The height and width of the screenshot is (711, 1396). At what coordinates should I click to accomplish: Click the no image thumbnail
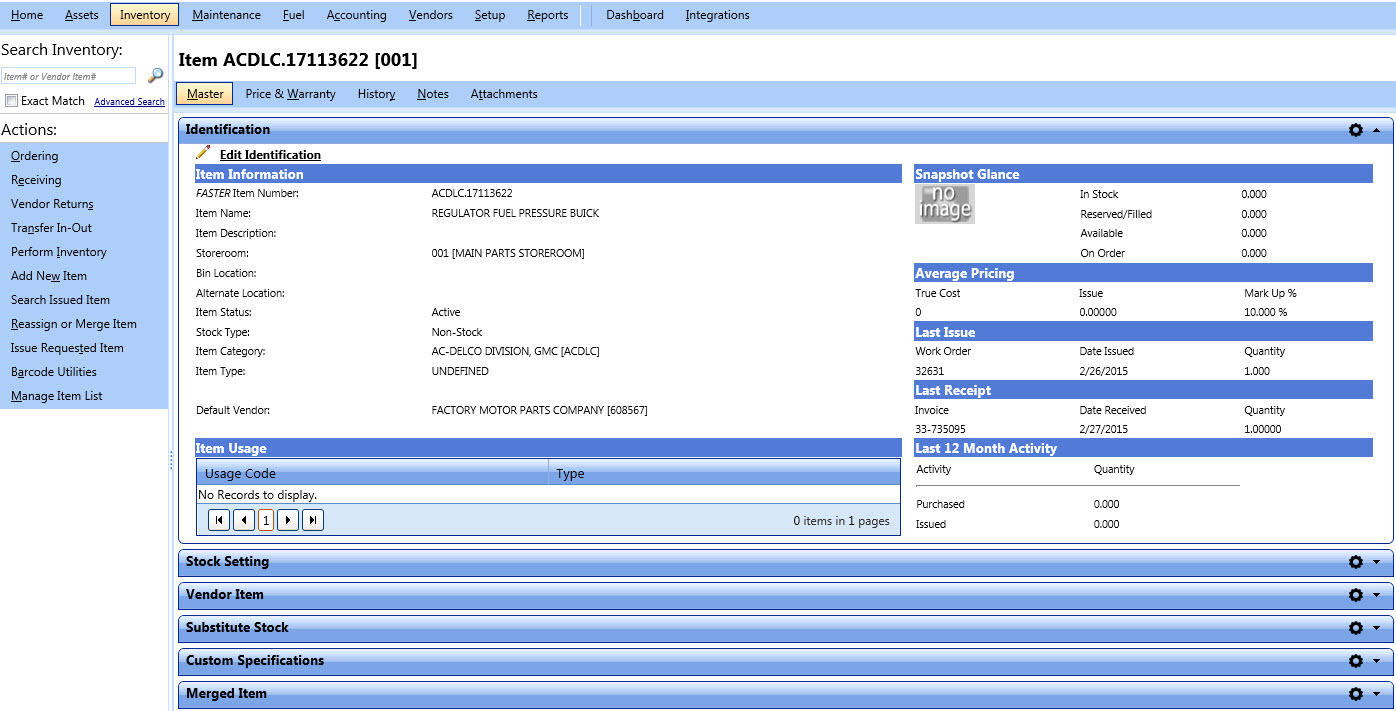[x=945, y=204]
